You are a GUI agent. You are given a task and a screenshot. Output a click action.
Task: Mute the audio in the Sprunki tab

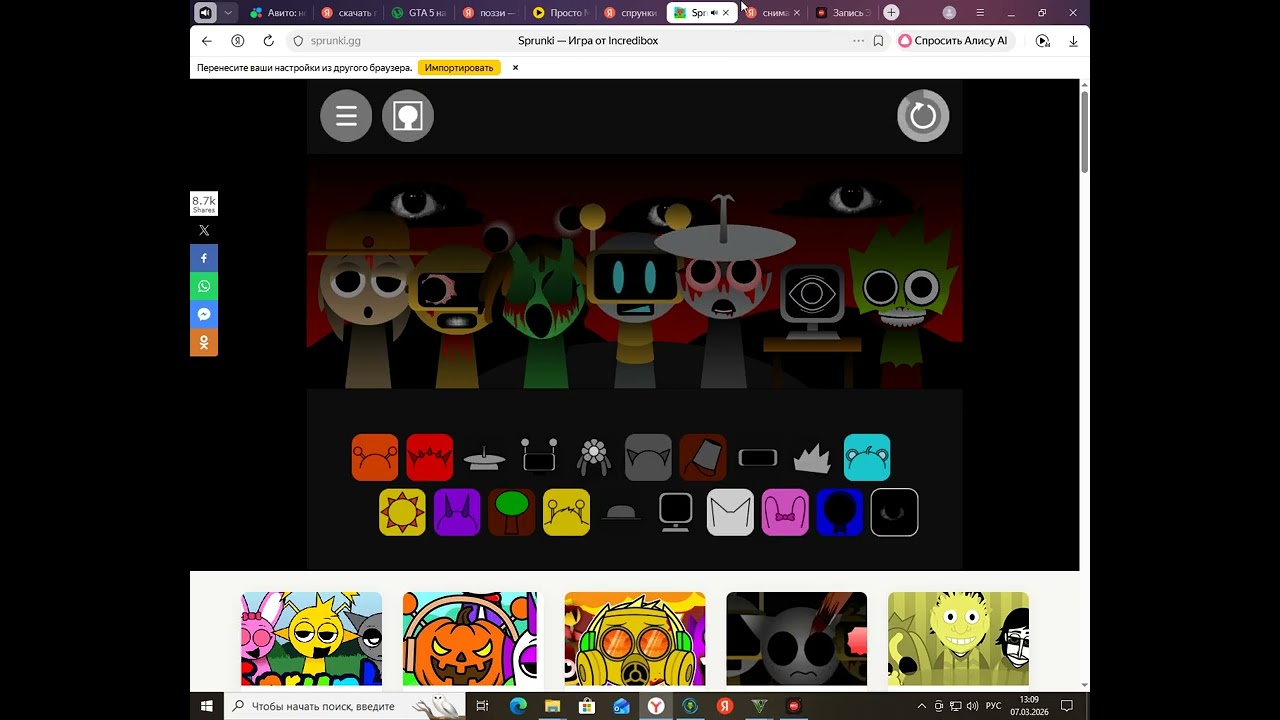click(x=714, y=13)
